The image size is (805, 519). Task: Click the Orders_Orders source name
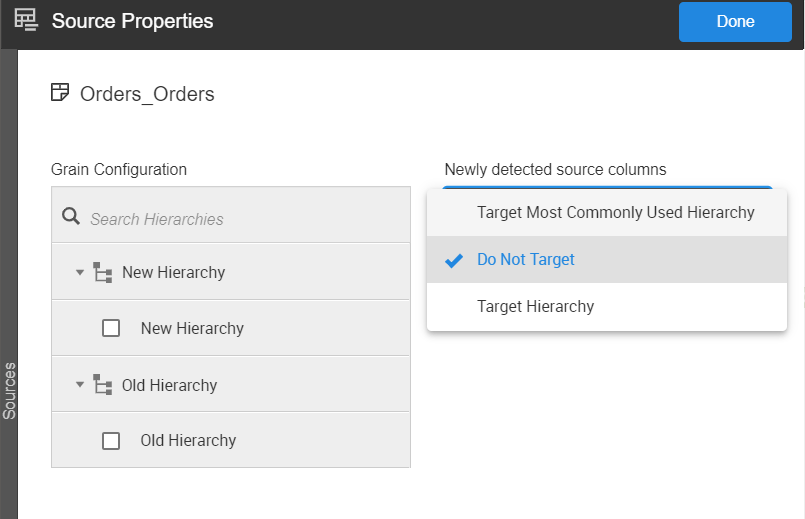pos(147,95)
